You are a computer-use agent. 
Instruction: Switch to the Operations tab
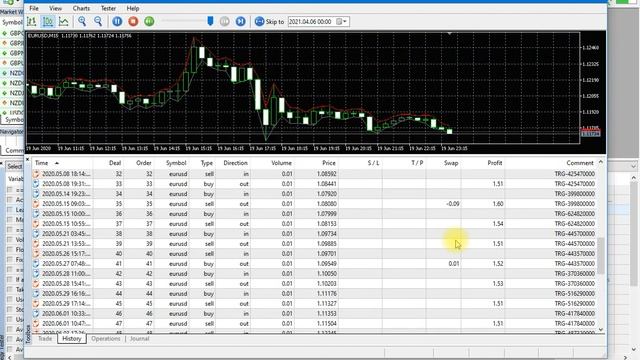[x=106, y=339]
